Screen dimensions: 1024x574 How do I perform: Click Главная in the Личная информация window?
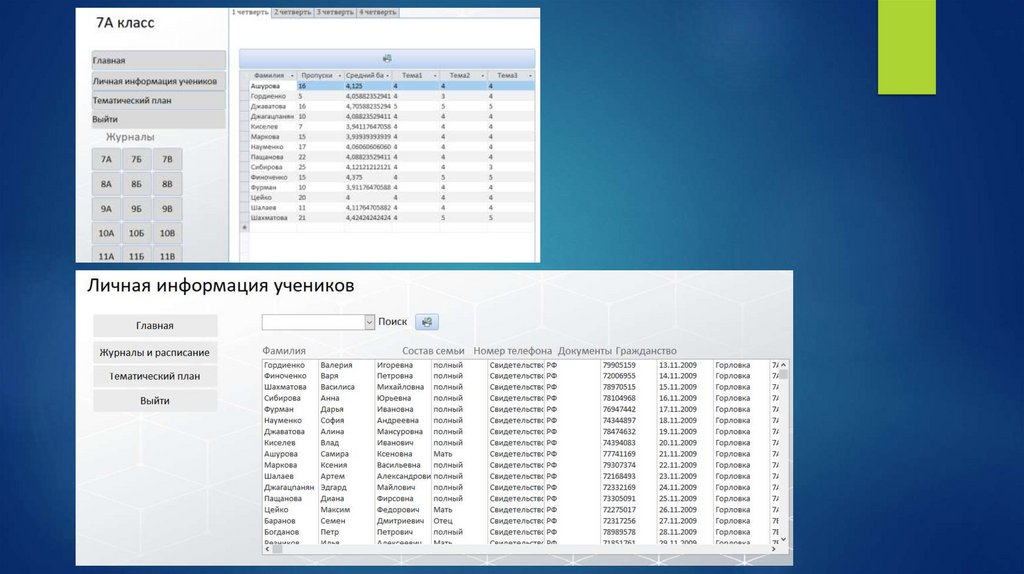tap(155, 325)
